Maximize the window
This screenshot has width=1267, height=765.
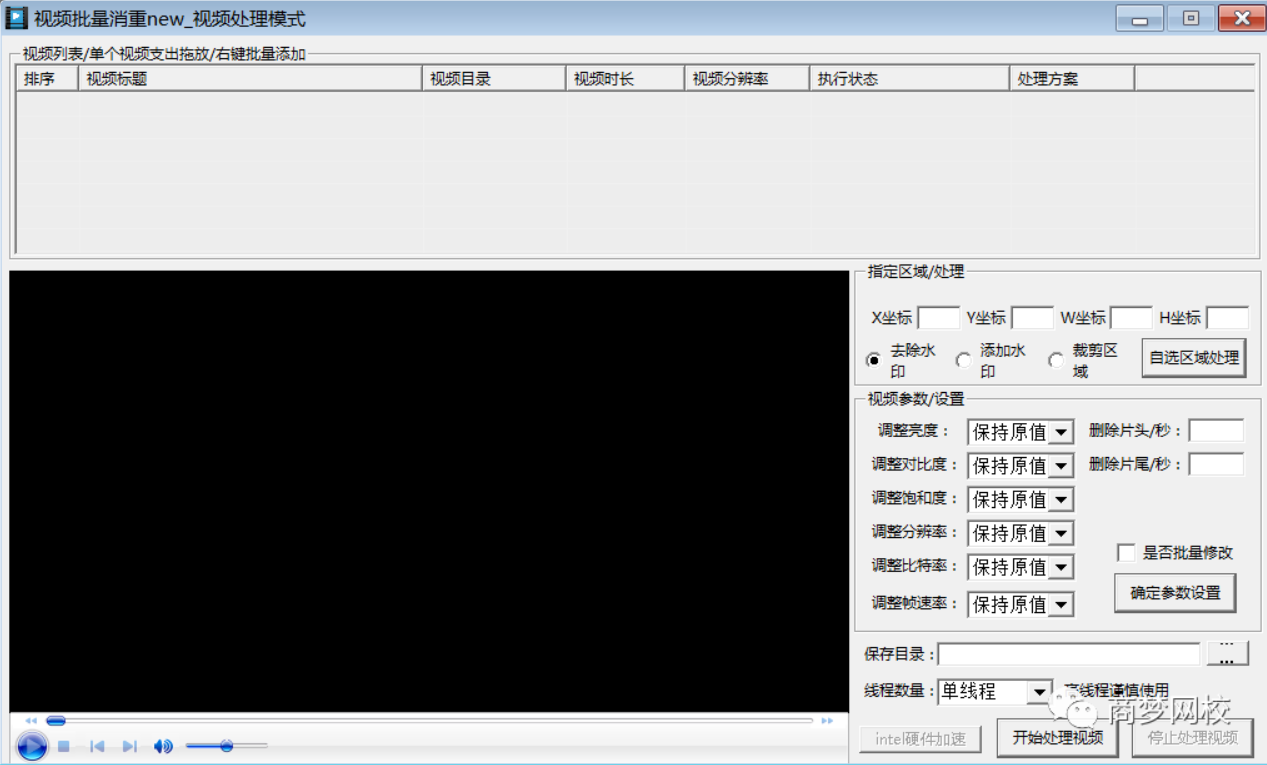point(1191,18)
